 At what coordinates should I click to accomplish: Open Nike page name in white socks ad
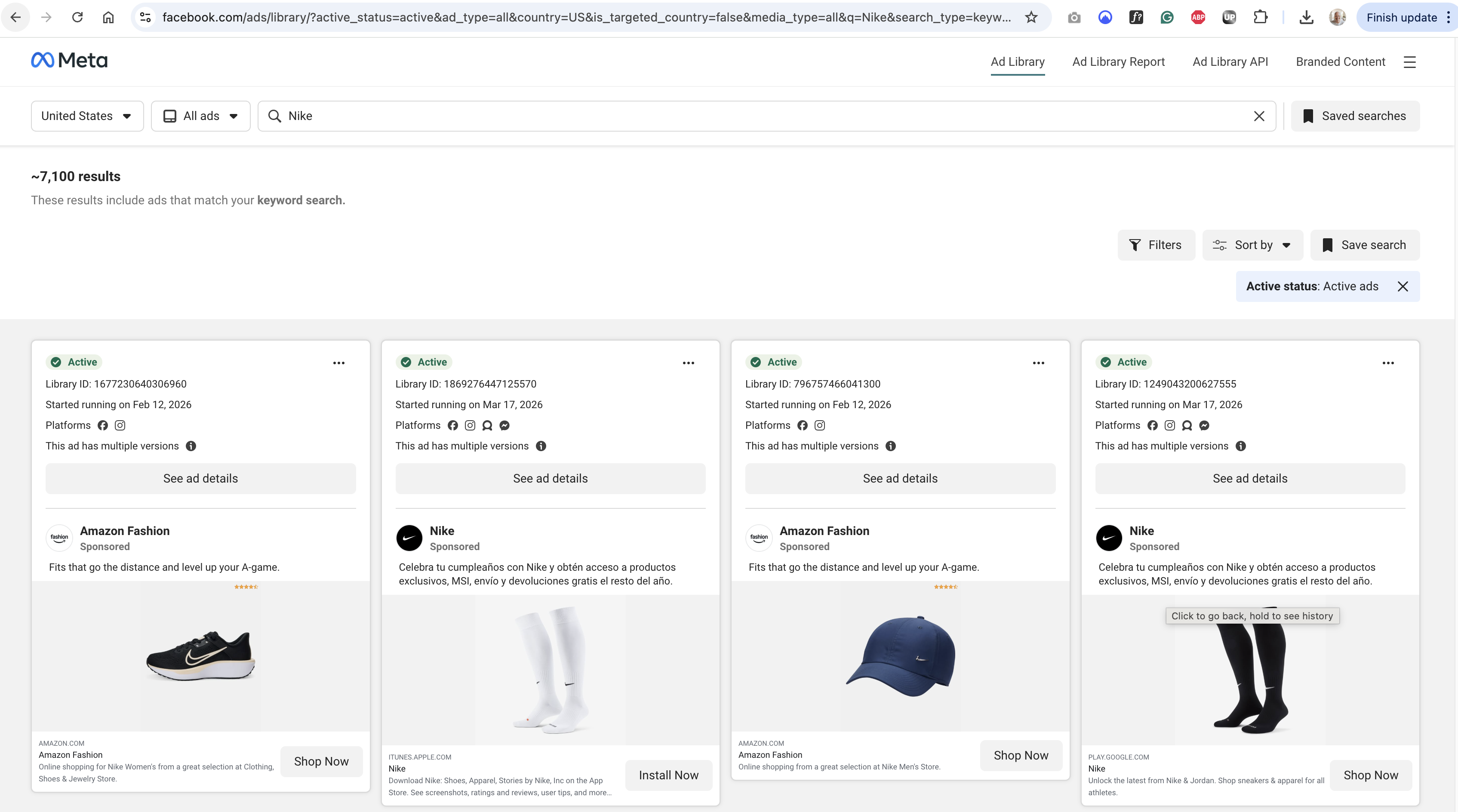[441, 531]
